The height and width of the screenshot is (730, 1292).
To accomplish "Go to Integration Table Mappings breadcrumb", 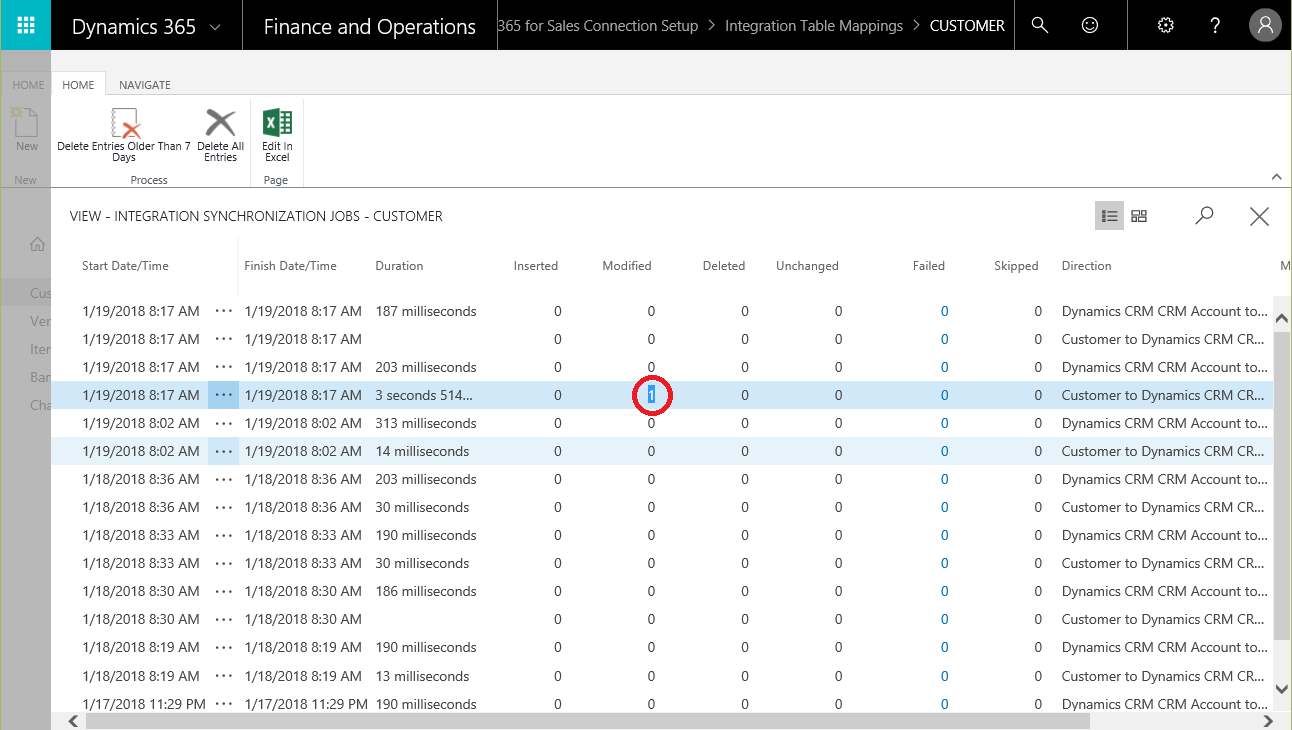I will coord(814,26).
